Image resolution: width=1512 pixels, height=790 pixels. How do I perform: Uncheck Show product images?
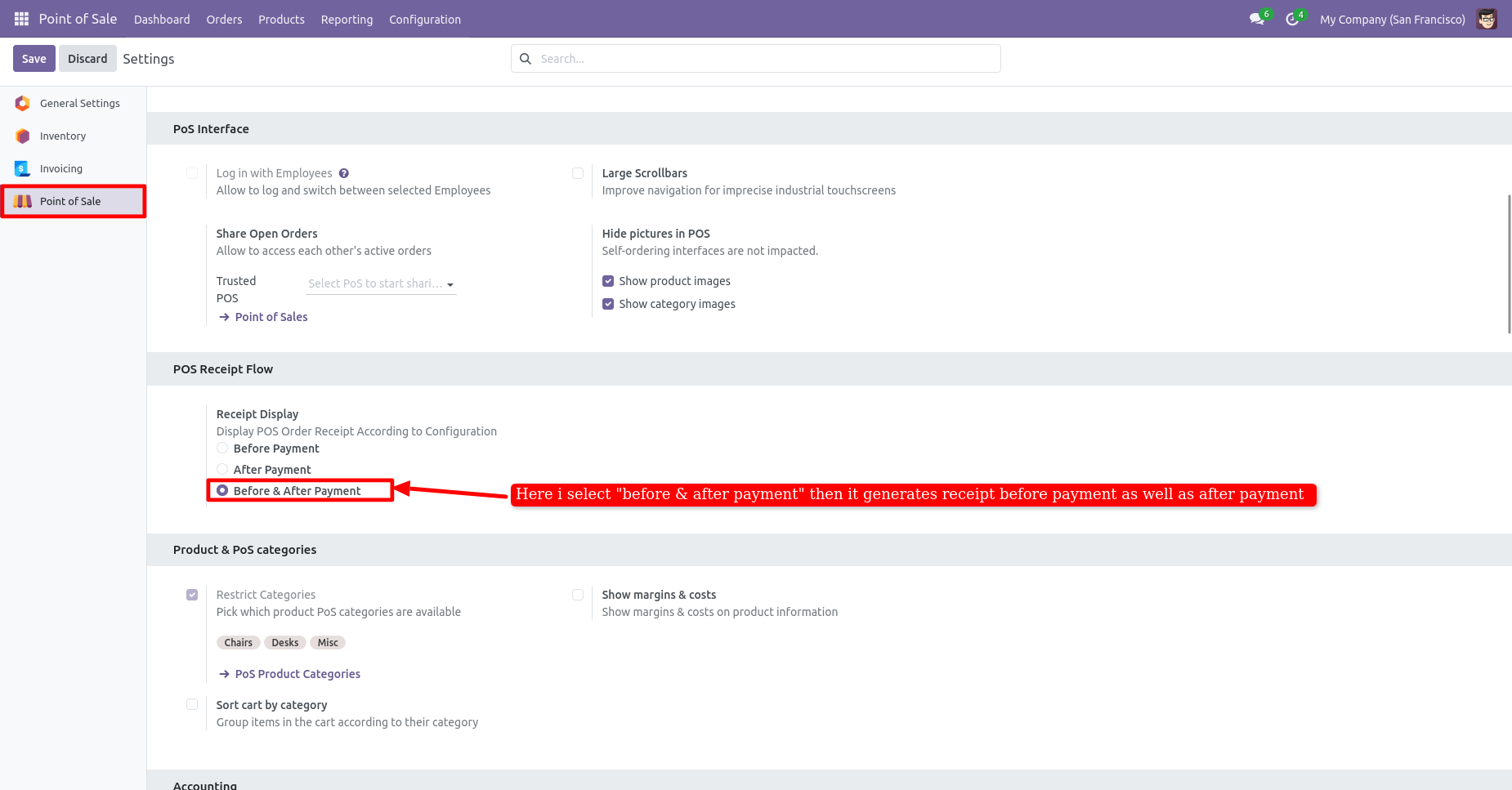click(608, 281)
